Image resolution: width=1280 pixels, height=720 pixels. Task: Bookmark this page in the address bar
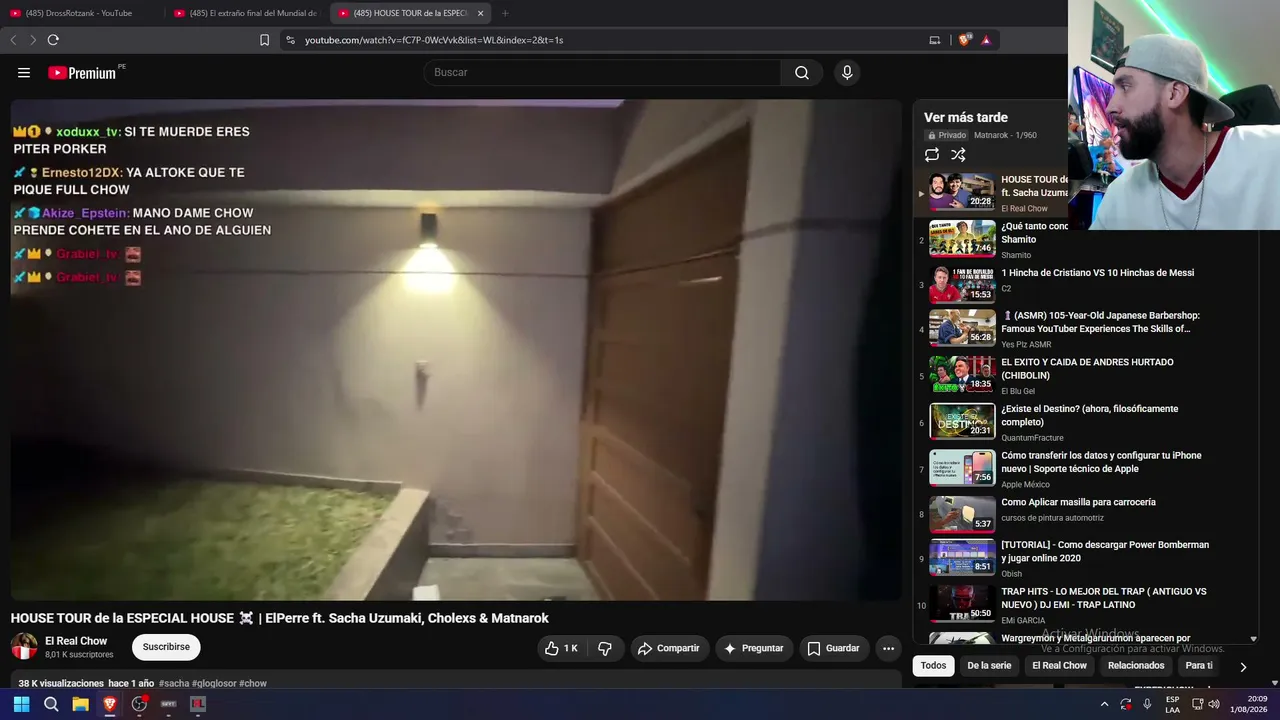[264, 40]
